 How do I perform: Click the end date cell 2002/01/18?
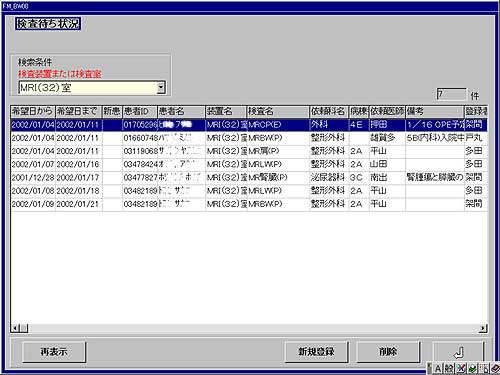point(79,191)
